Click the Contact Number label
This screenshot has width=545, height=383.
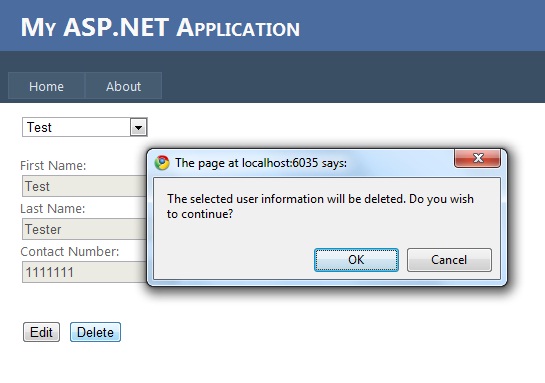(x=70, y=251)
